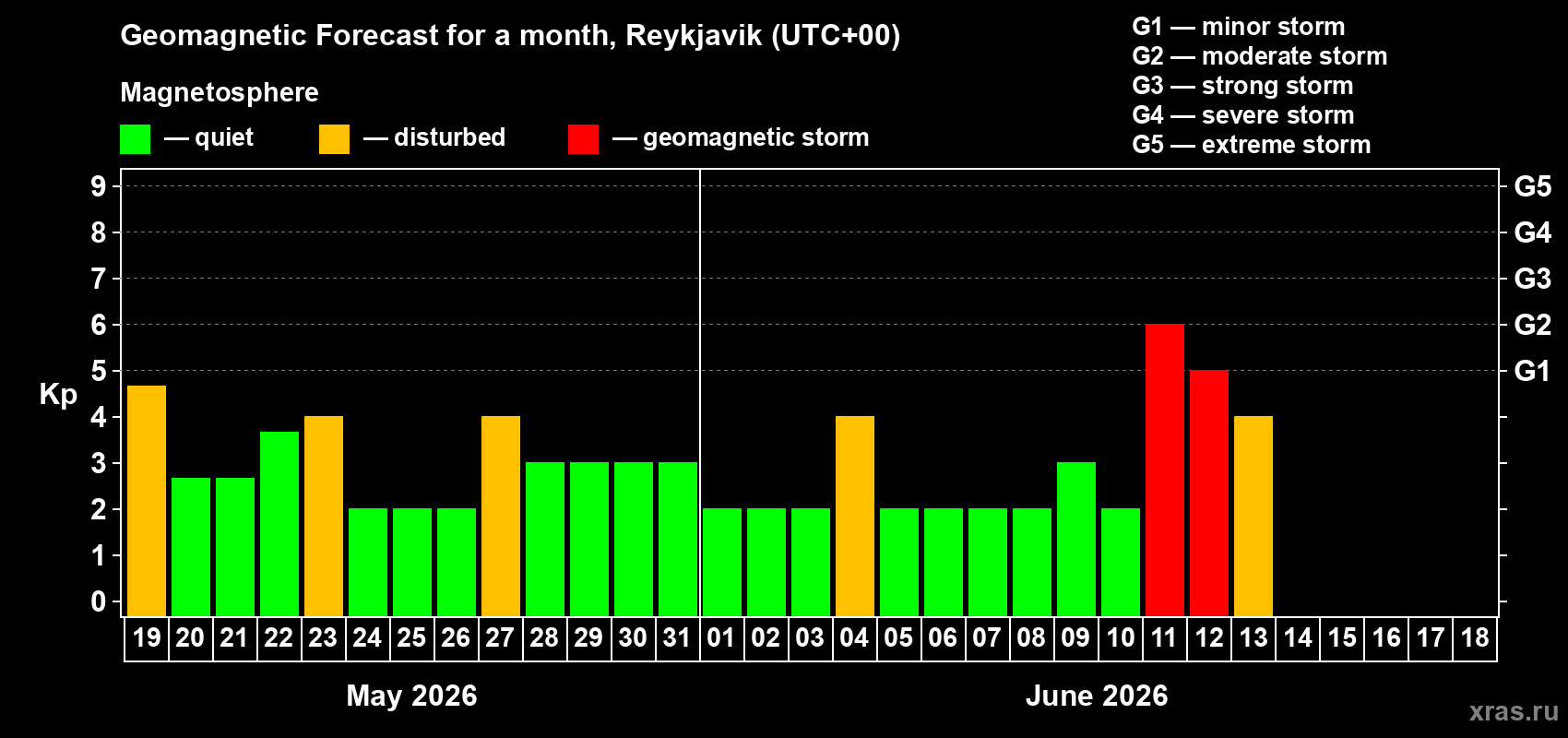Click the date label 14 on axis
This screenshot has height=738, width=1568.
(x=1298, y=638)
